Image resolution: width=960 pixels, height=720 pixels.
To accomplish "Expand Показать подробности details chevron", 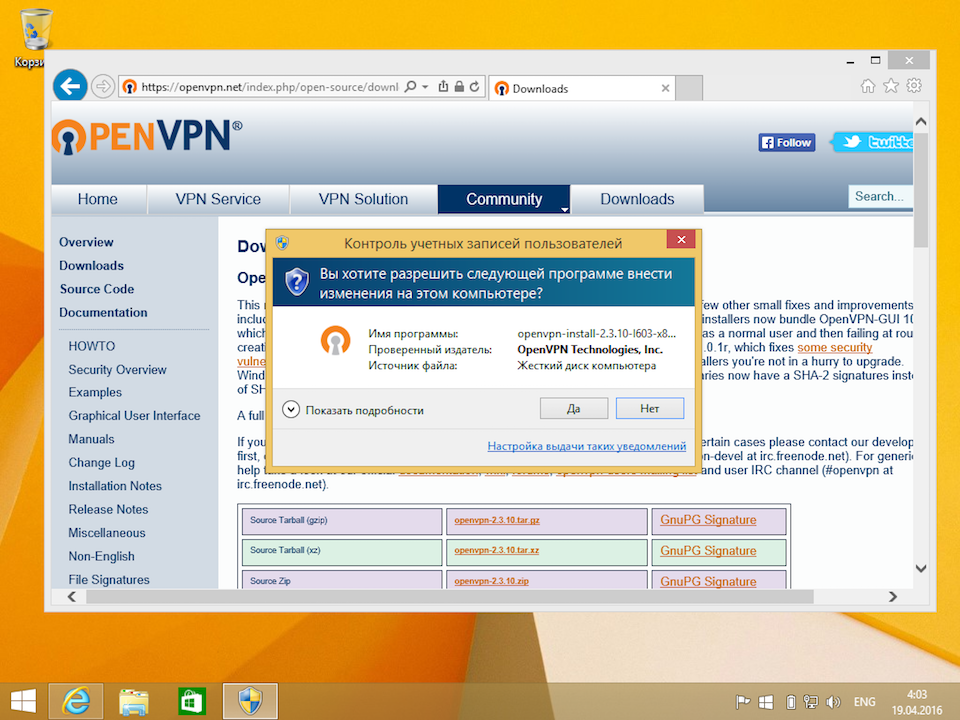I will pyautogui.click(x=291, y=410).
